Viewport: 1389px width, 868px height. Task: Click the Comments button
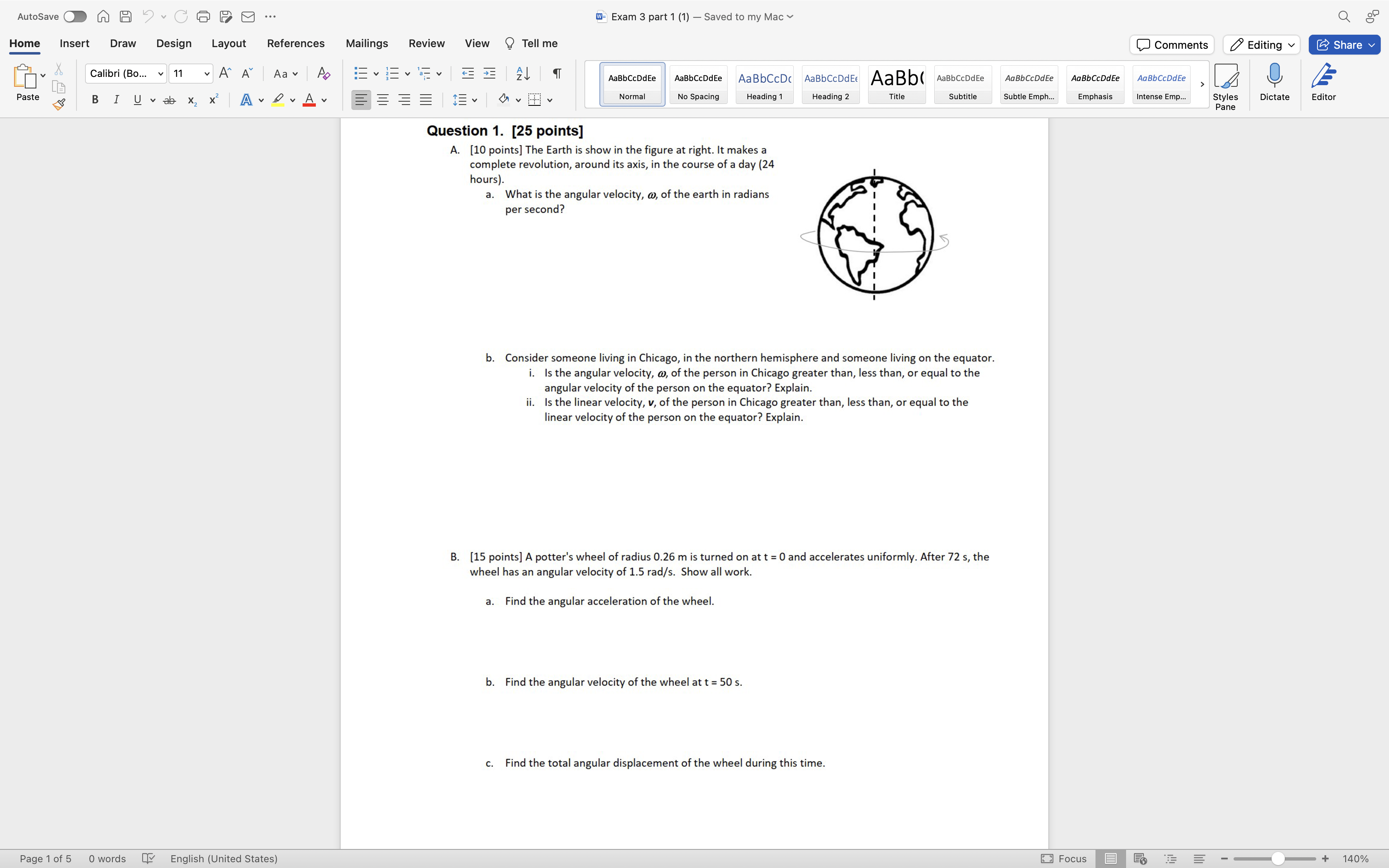point(1172,45)
